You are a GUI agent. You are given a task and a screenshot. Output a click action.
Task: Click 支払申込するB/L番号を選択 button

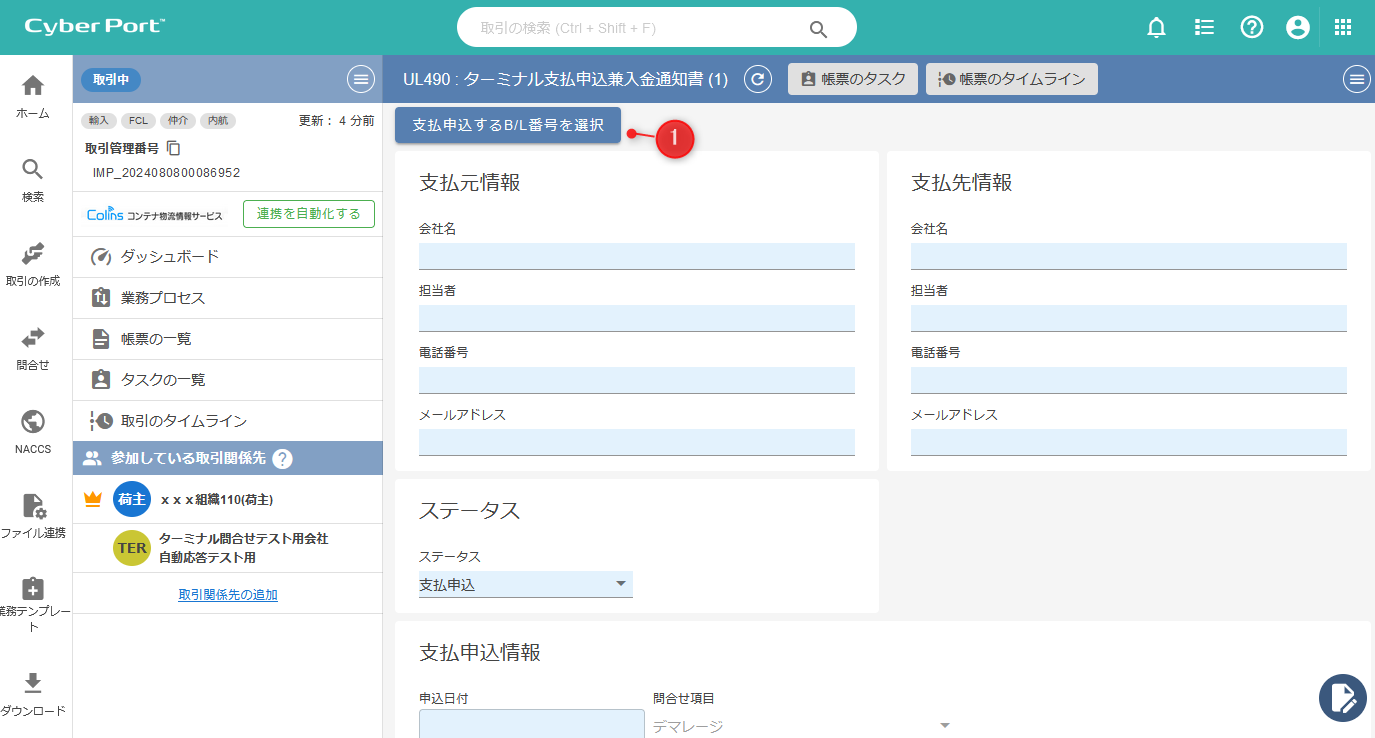pyautogui.click(x=508, y=125)
